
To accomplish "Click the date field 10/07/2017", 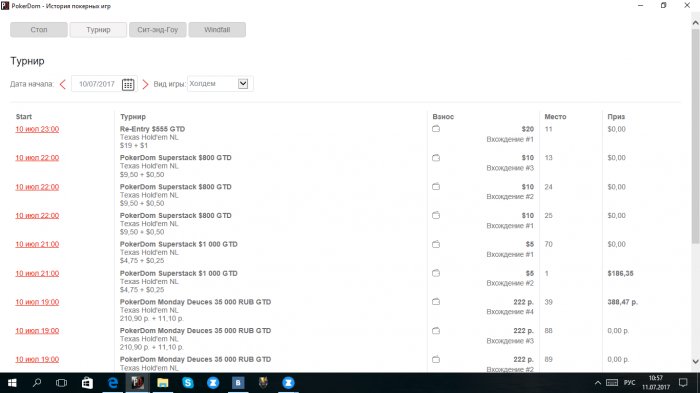I will (97, 84).
